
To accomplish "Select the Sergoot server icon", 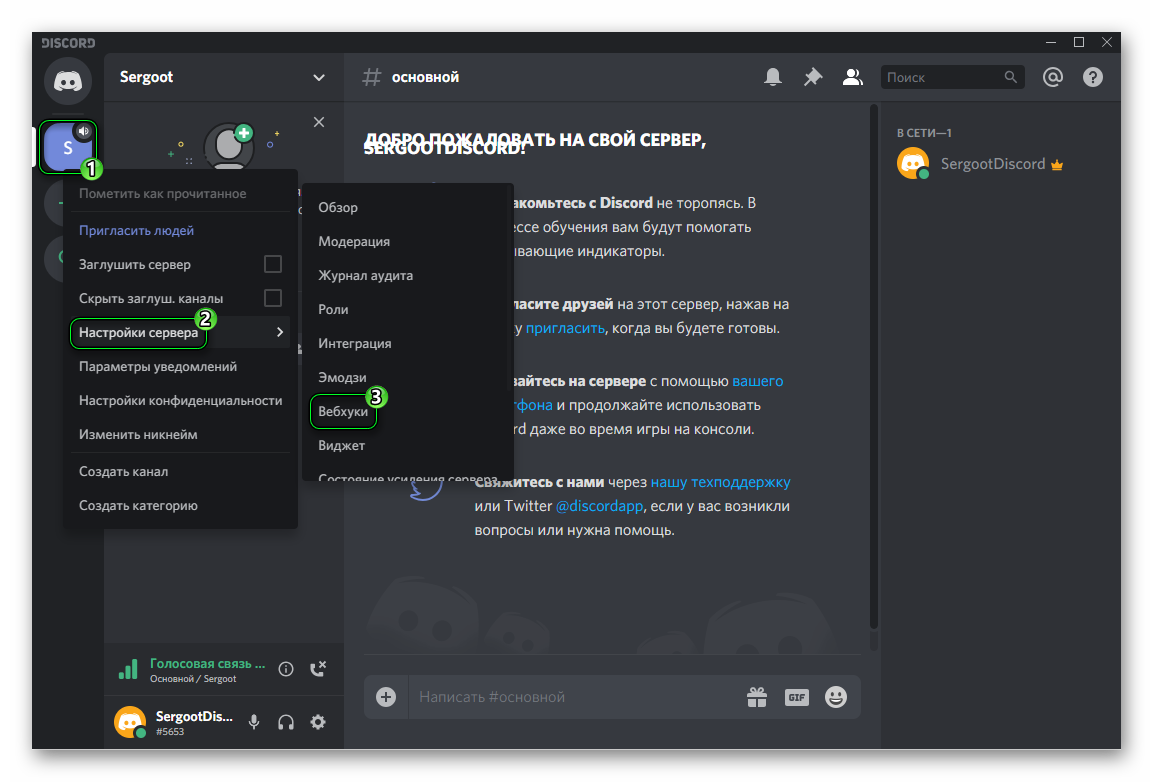I will 68,147.
